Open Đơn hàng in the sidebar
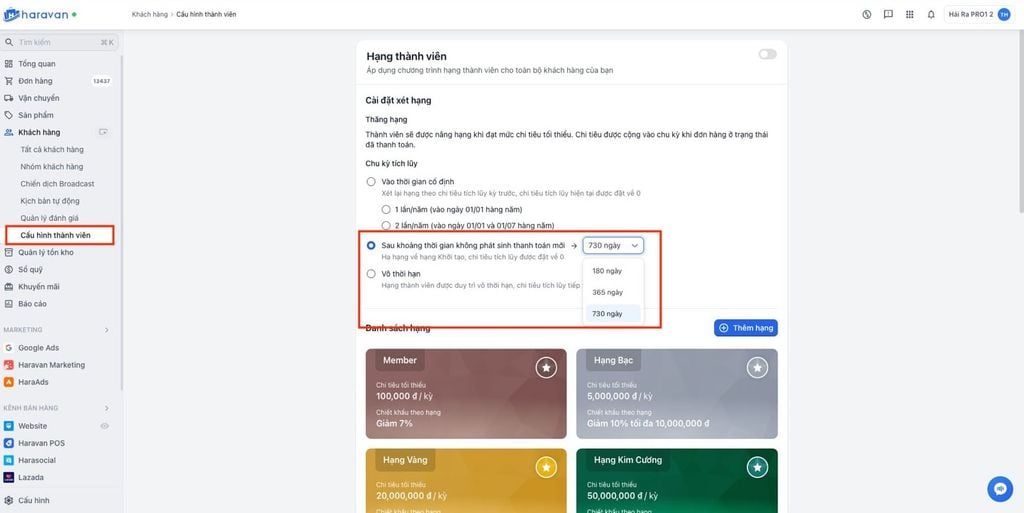Viewport: 1024px width, 513px height. tap(35, 81)
